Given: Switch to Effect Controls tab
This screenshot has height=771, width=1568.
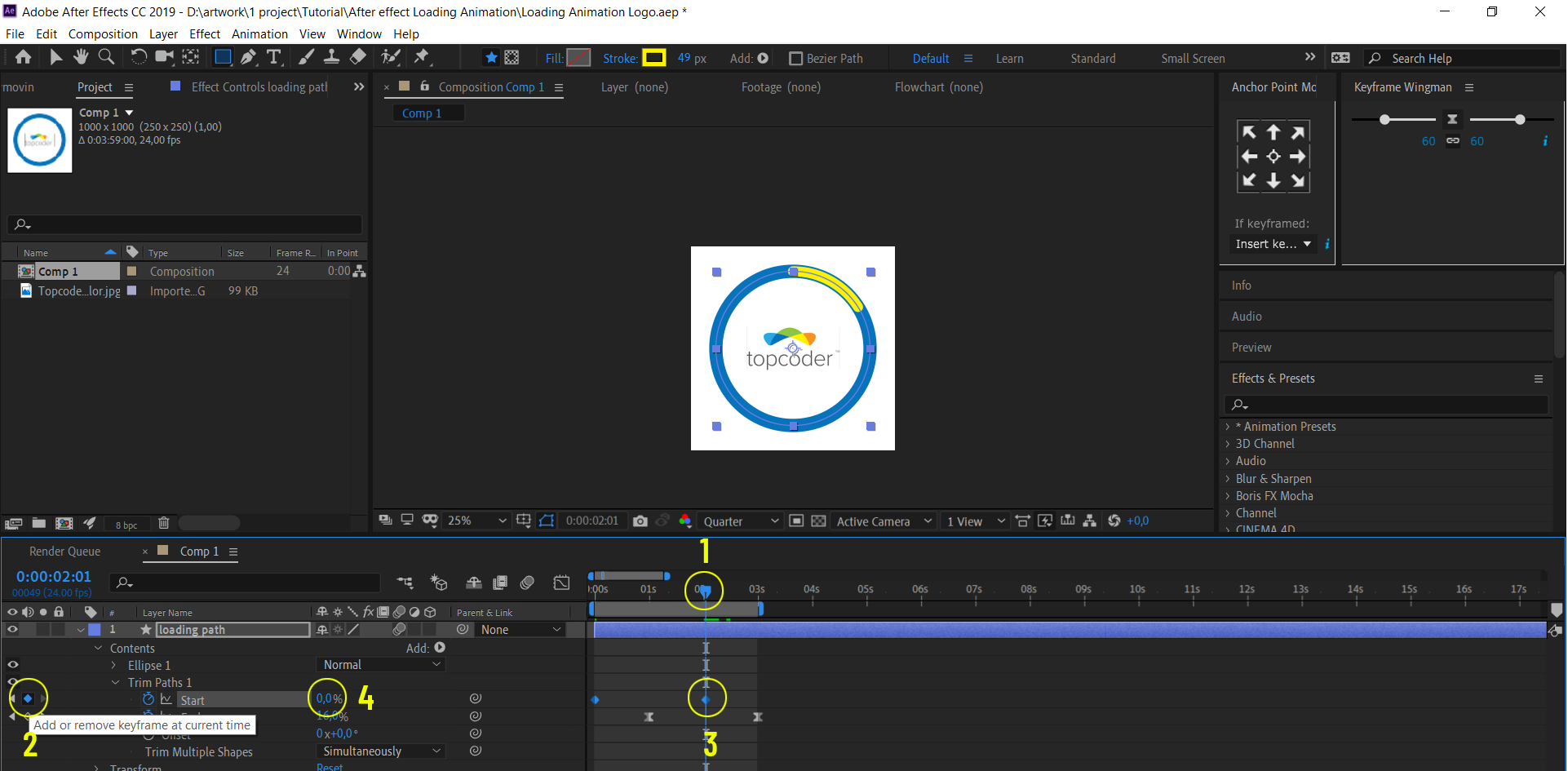Looking at the screenshot, I should [259, 87].
